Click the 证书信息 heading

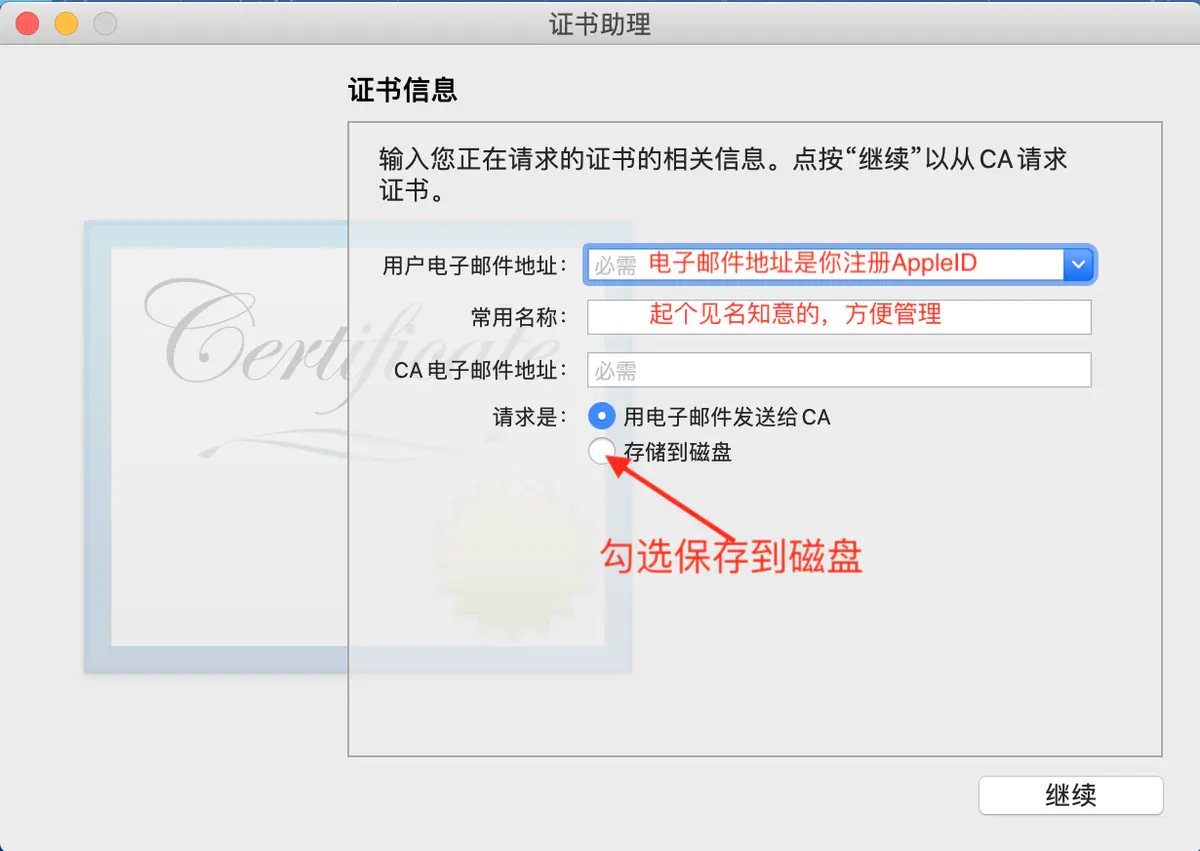coord(402,90)
